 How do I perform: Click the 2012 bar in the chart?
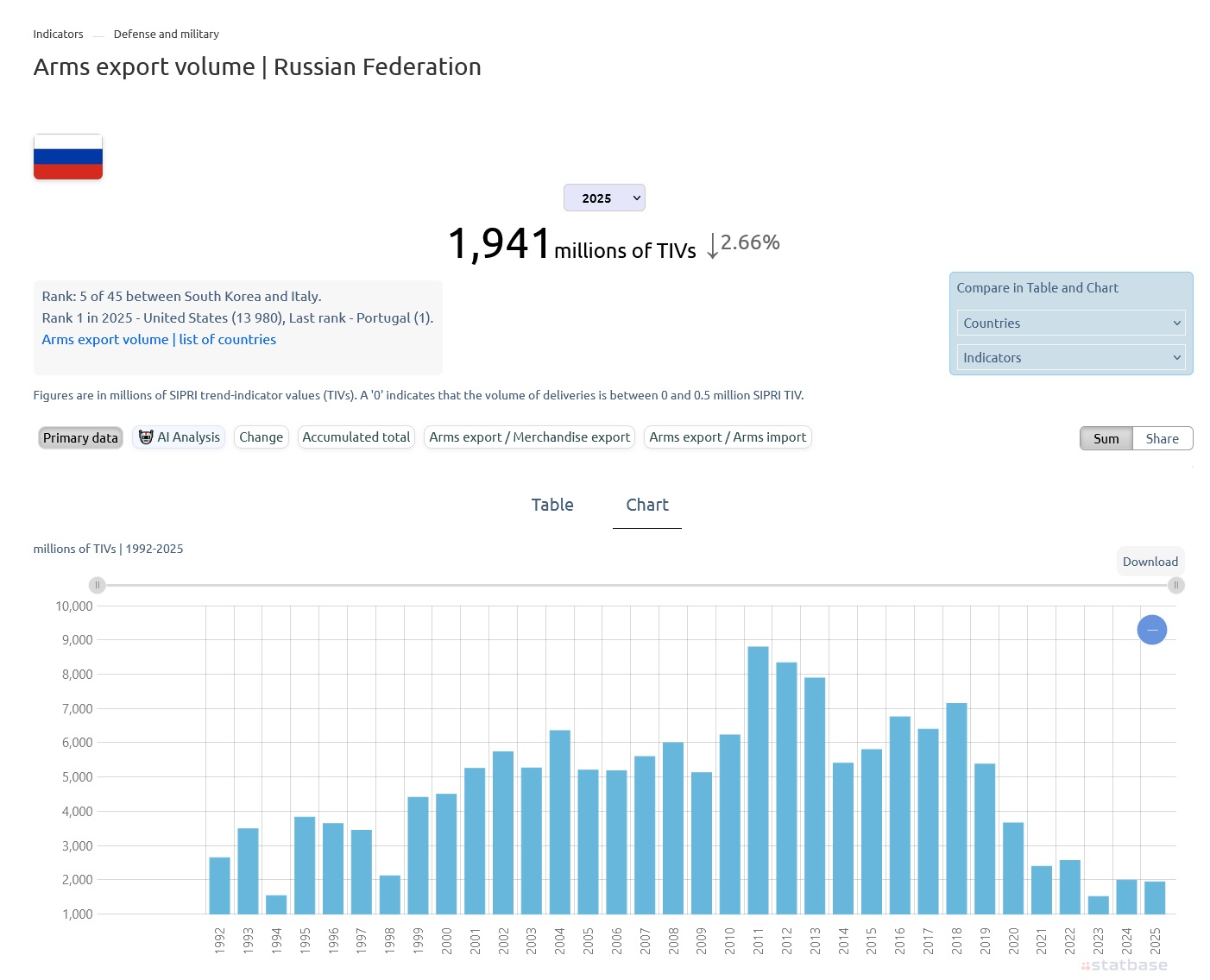click(786, 788)
